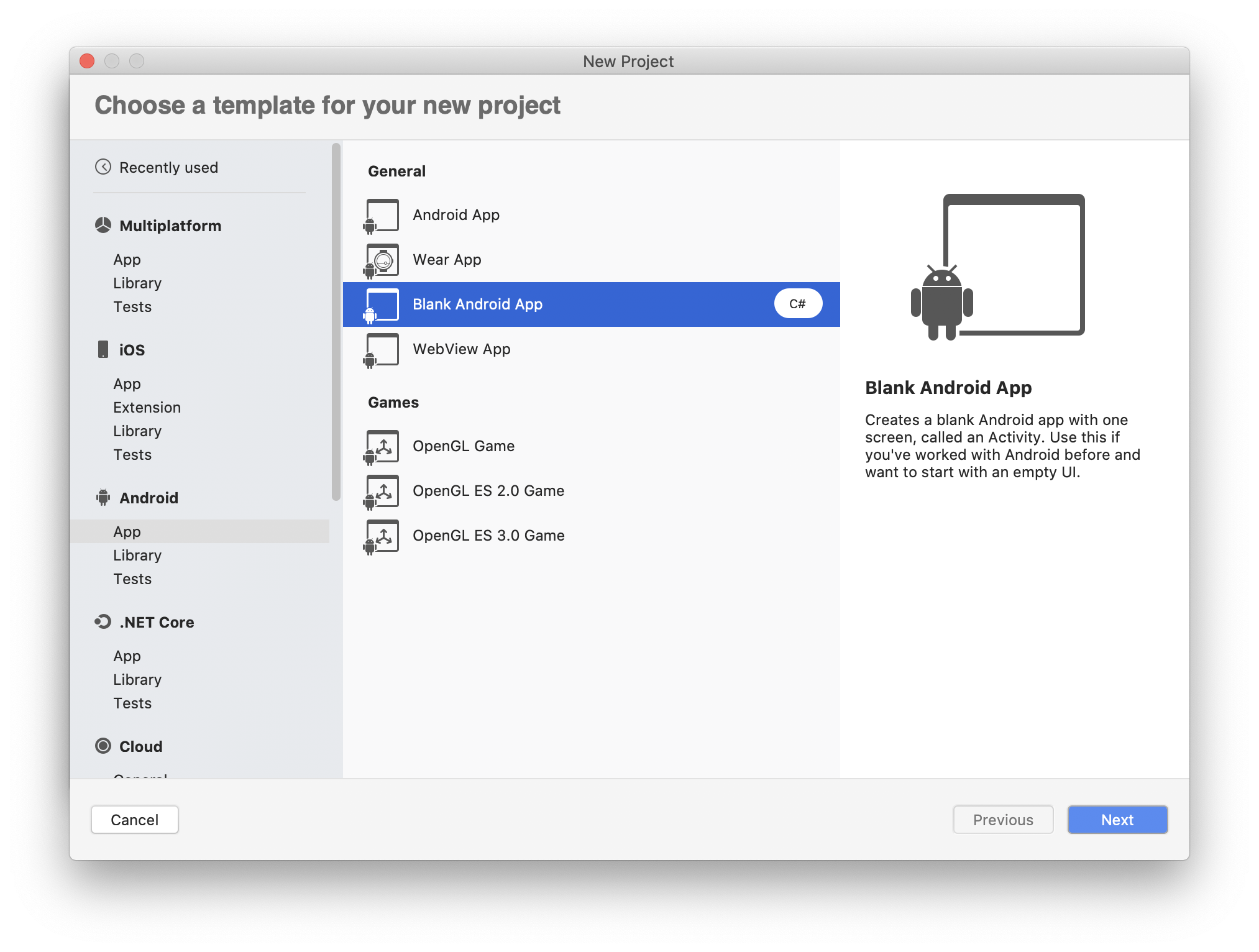Click the sidebar vertical scrollbar

[336, 323]
